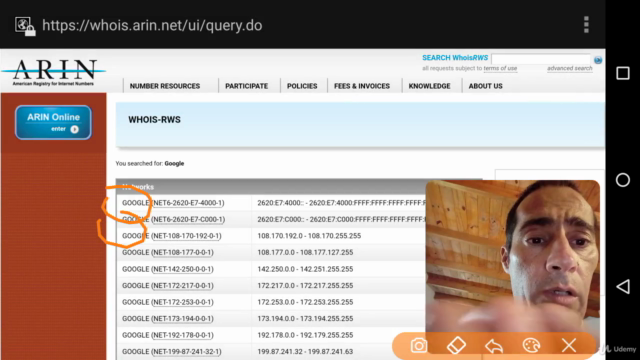Tap the undo arrow in orange toolbar
This screenshot has height=360, width=640.
point(494,346)
